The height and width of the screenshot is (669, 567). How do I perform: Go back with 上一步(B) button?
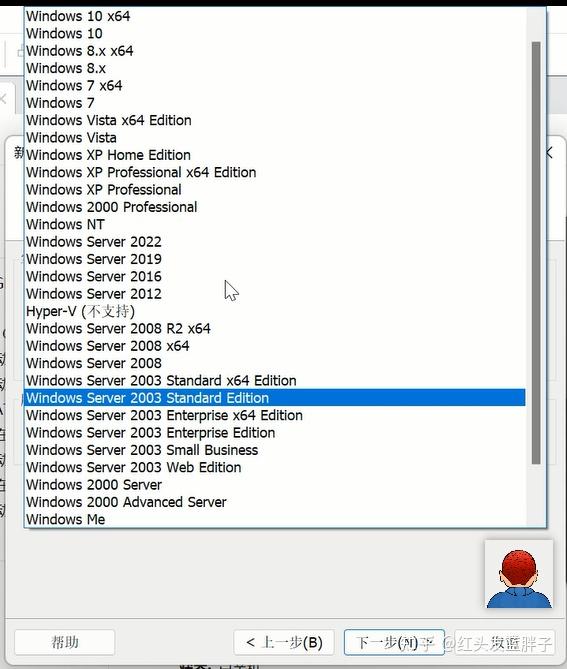pyautogui.click(x=284, y=642)
